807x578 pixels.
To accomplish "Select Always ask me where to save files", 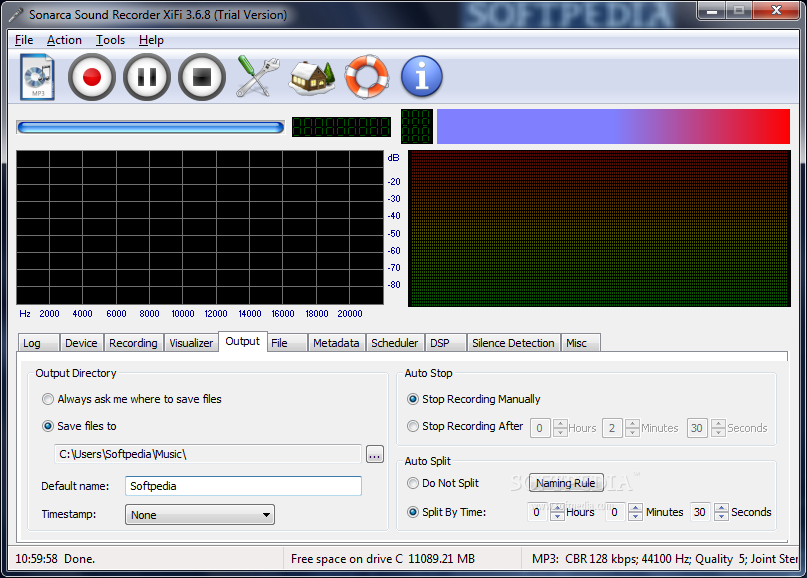I will click(132, 399).
